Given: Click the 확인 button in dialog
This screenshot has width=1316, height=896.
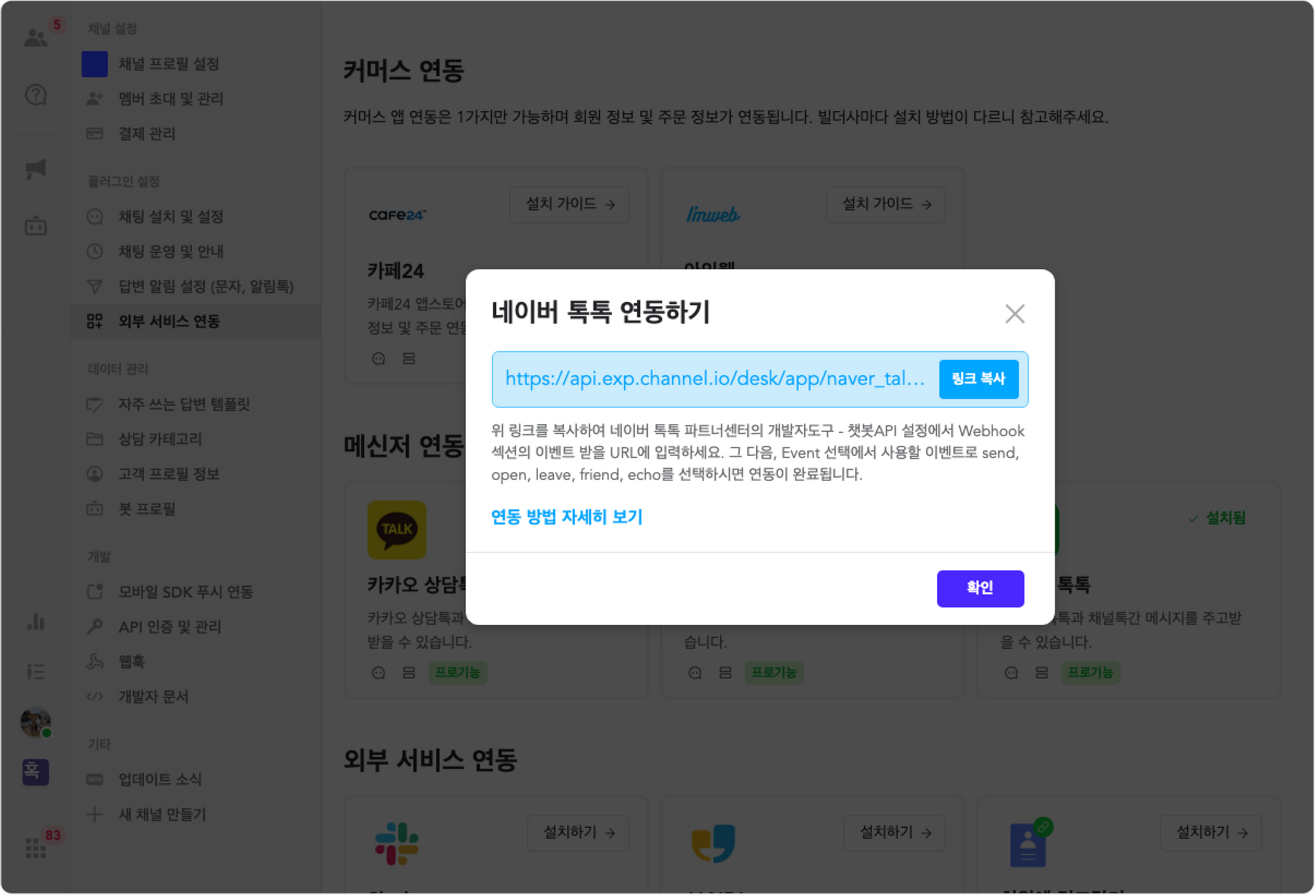Looking at the screenshot, I should click(980, 588).
